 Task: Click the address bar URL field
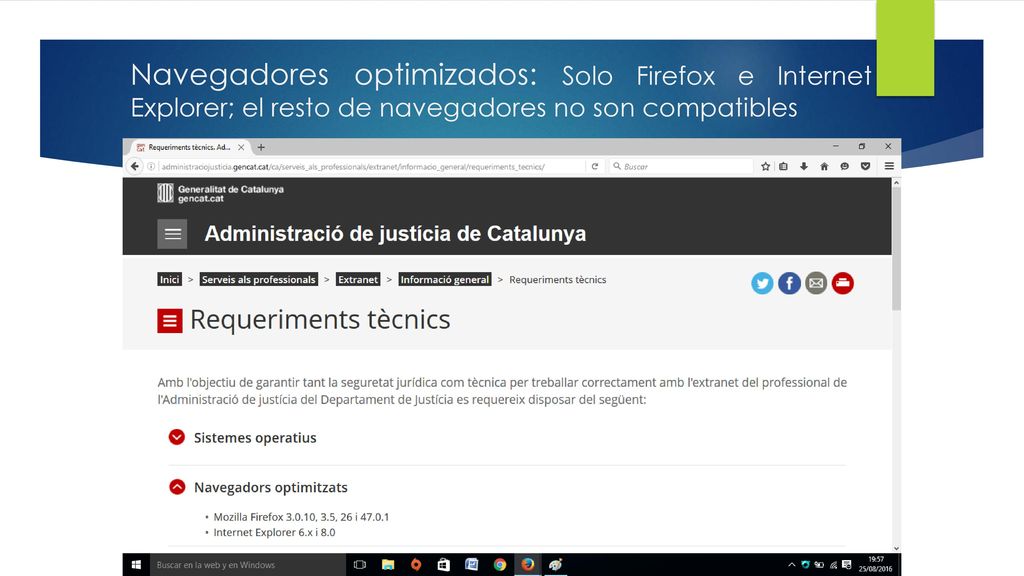tap(372, 167)
